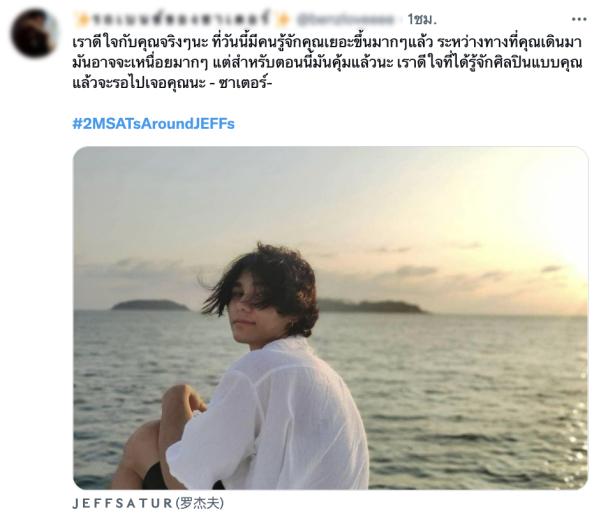Screen dimensions: 600x513
Task: Click the star emoji after the display name
Action: coord(282,19)
